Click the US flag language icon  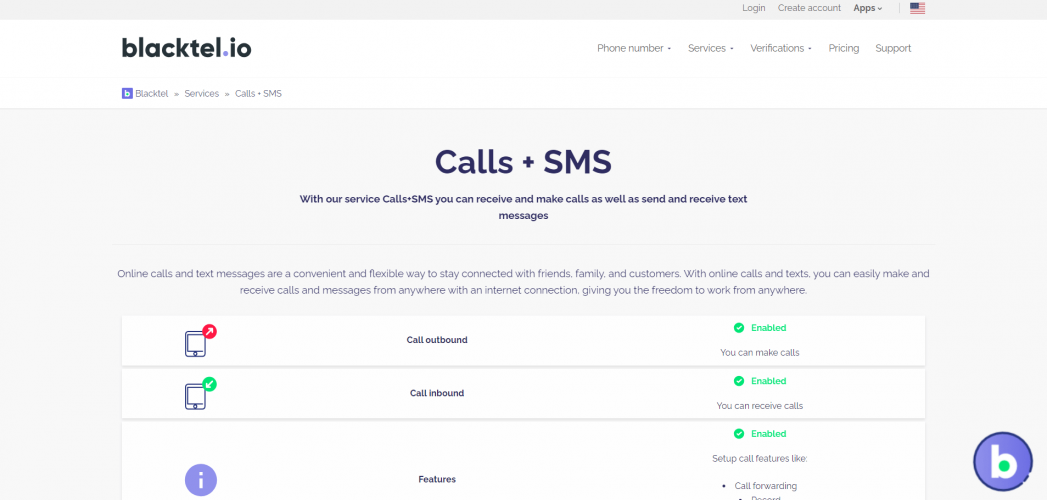click(x=917, y=8)
